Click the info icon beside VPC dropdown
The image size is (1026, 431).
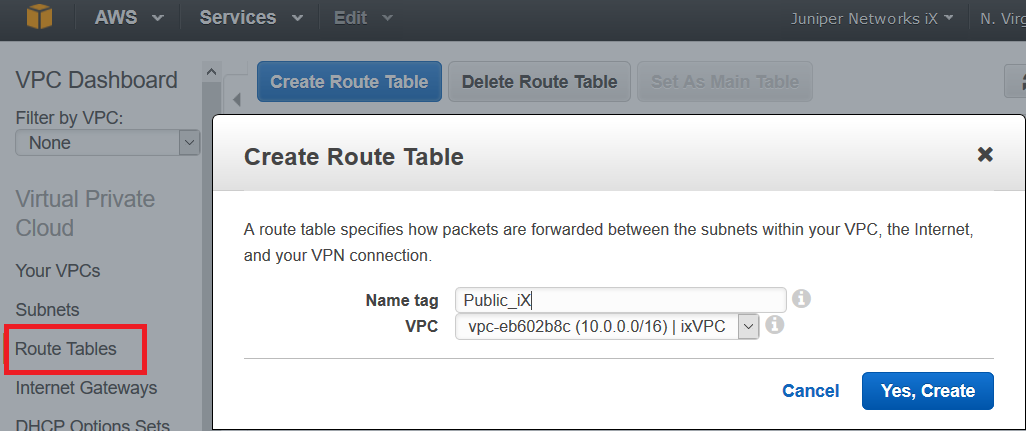(774, 325)
